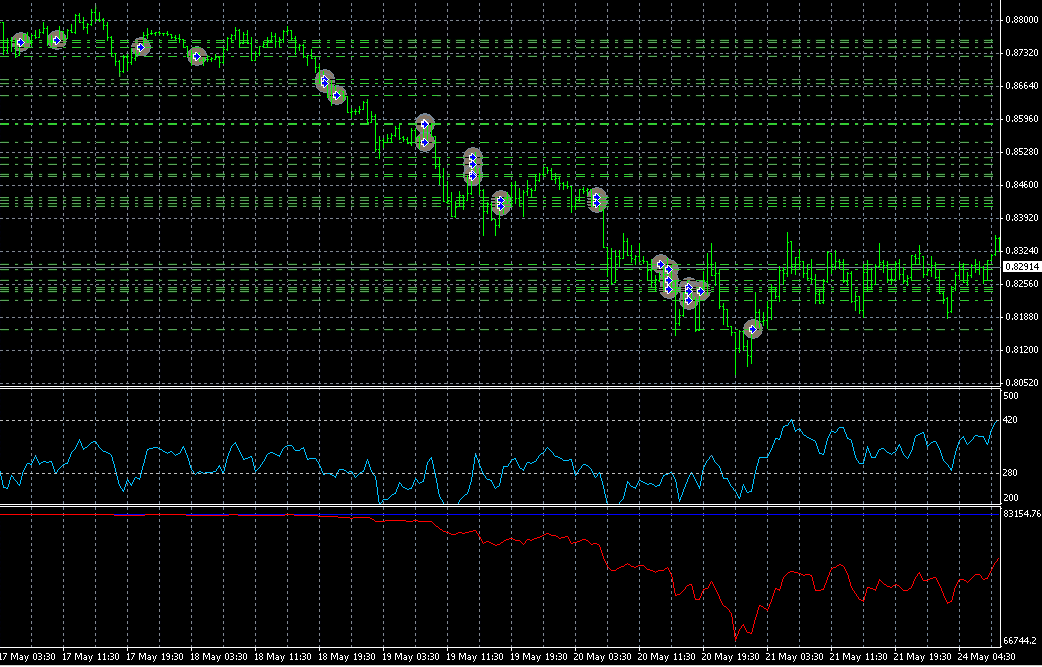The image size is (1042, 667).
Task: Click price scale value 0.80520
Action: 1022,383
